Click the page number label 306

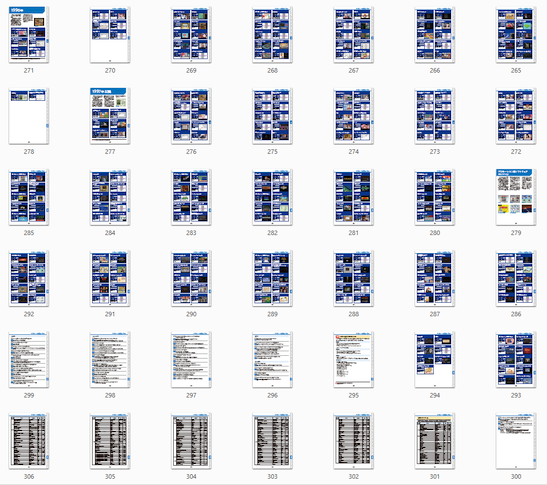[29, 477]
